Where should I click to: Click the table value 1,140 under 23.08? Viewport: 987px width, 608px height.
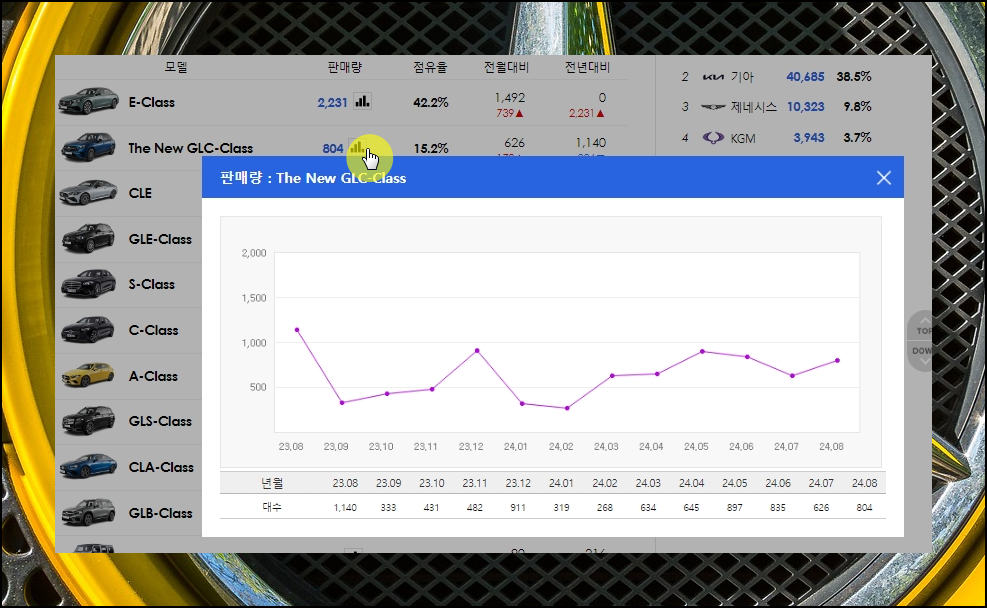(345, 507)
